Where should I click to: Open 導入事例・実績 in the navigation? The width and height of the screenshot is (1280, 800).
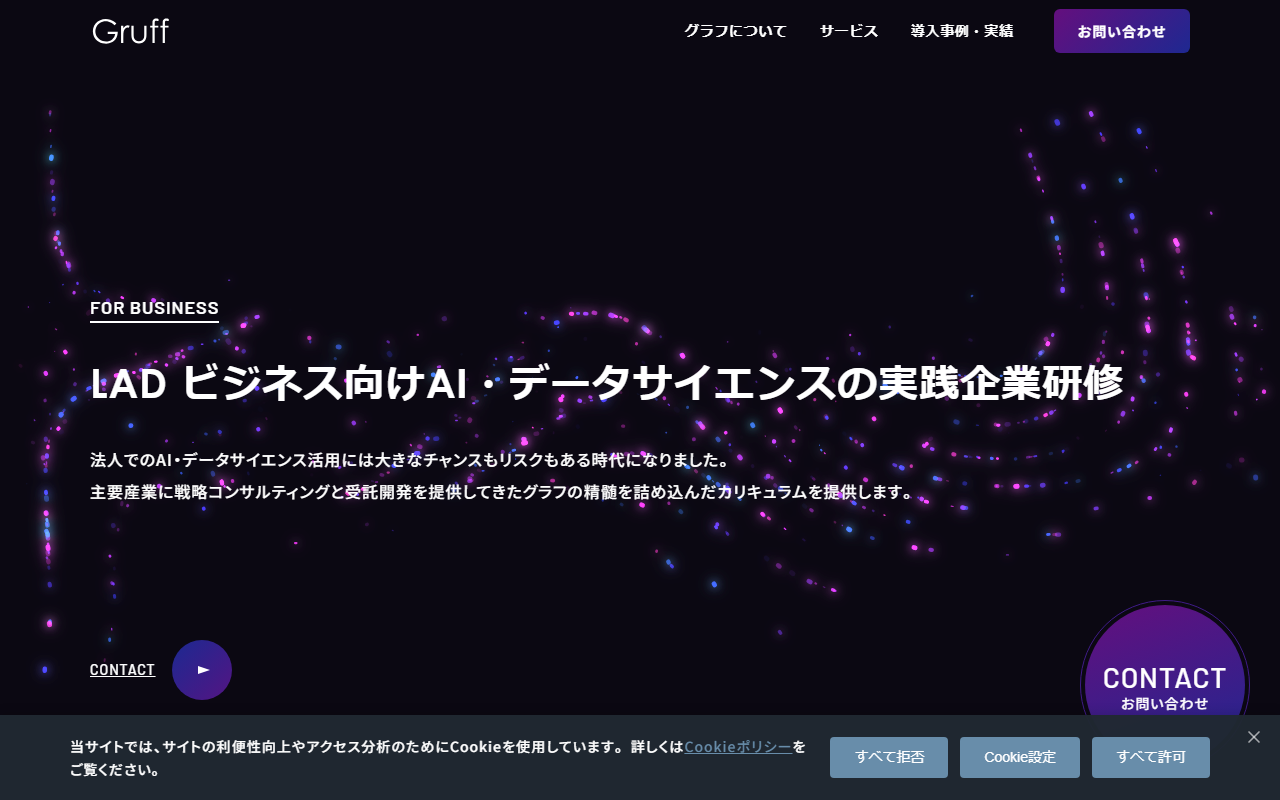(962, 31)
